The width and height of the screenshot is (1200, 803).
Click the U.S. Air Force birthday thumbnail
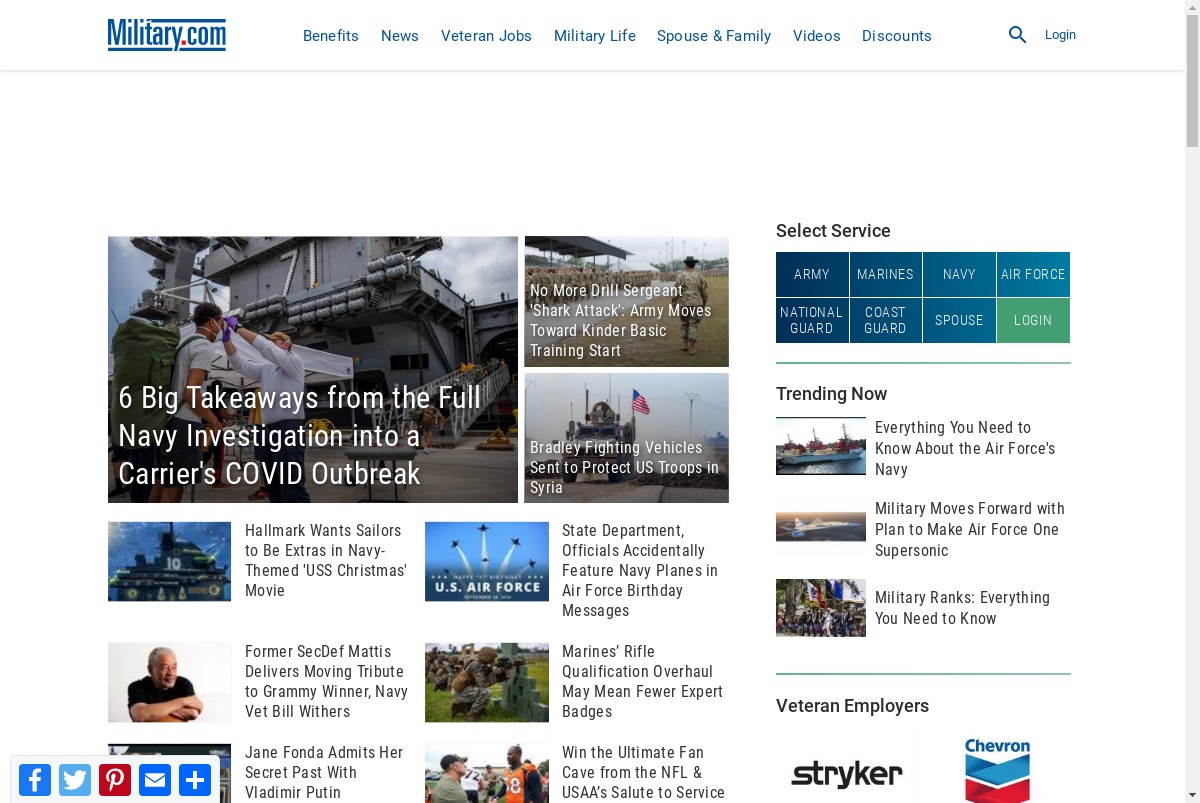point(487,561)
